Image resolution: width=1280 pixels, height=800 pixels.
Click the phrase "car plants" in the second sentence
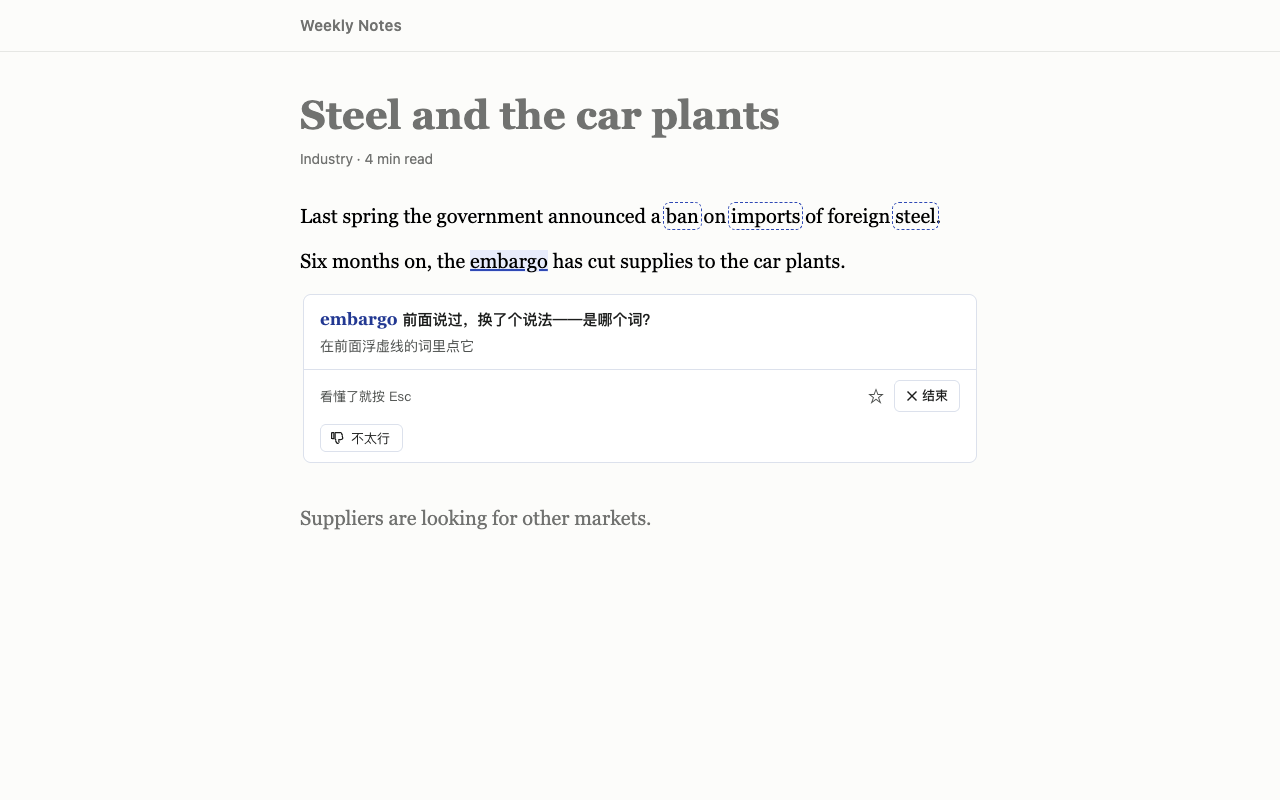pyautogui.click(x=802, y=261)
